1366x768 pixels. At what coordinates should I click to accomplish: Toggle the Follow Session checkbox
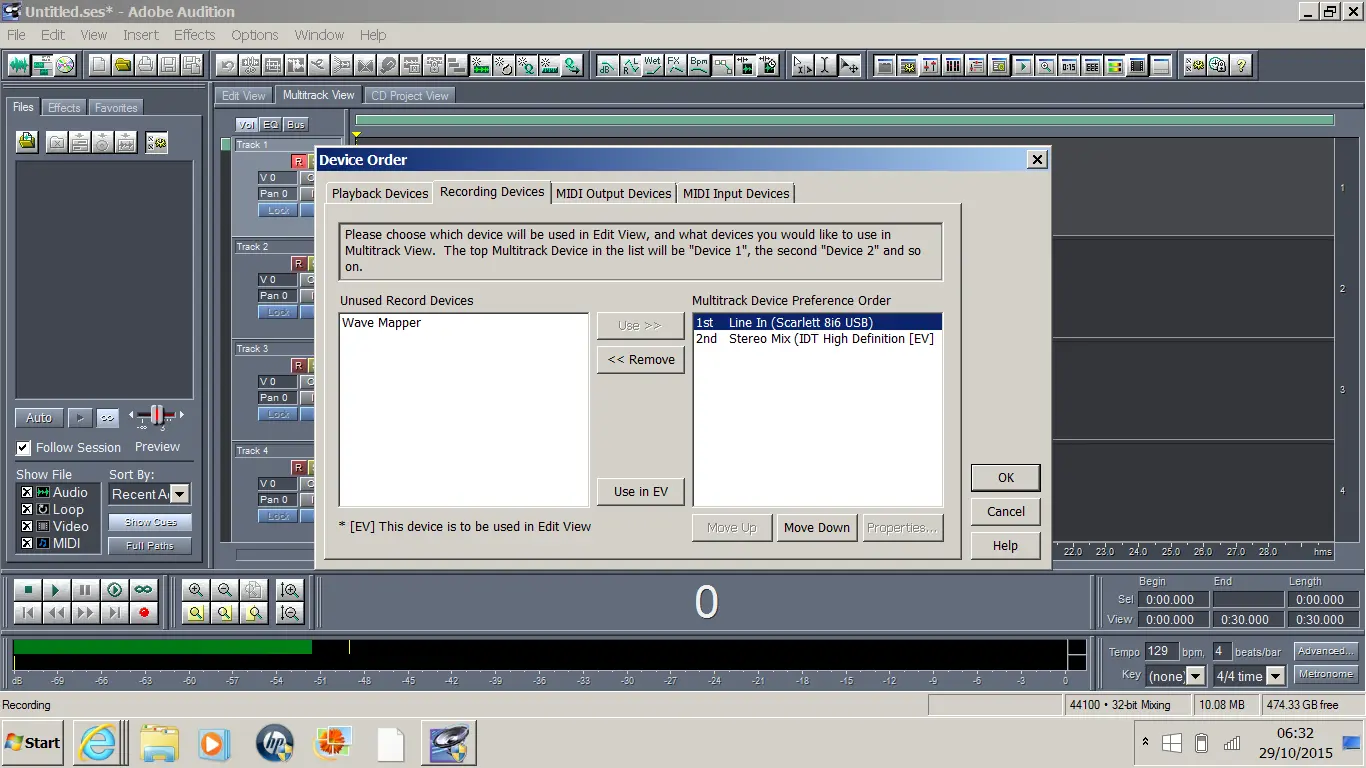tap(24, 447)
